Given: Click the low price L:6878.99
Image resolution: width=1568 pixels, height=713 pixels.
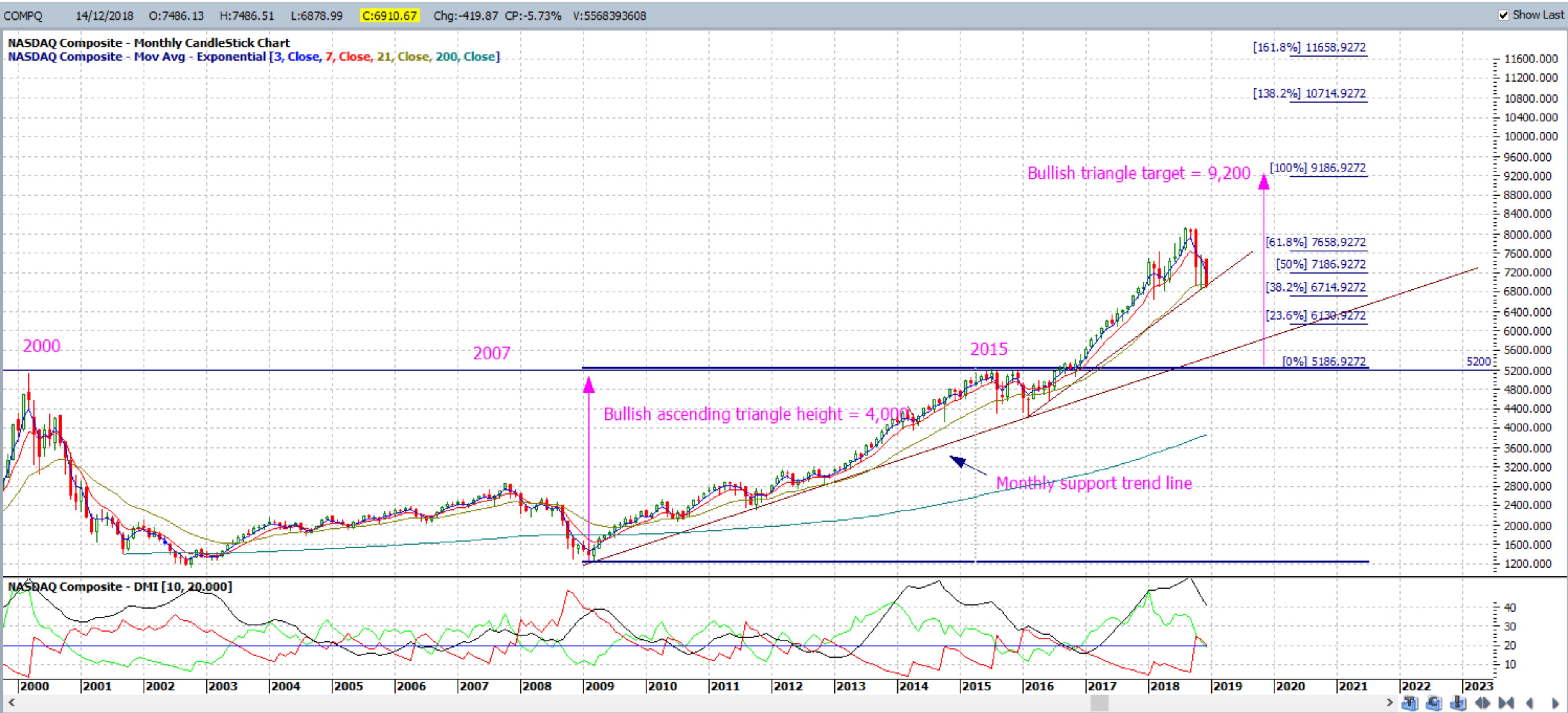Looking at the screenshot, I should tap(317, 16).
